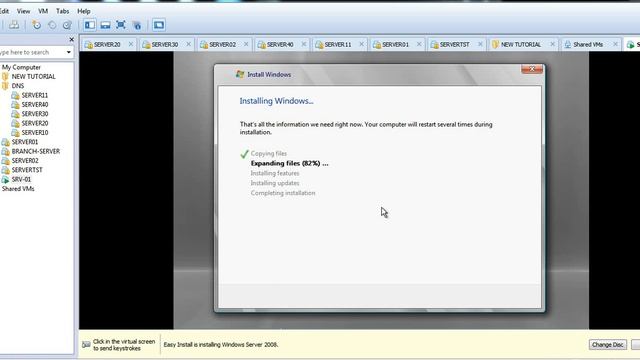Toggle the thumbnail bar icon
This screenshot has width=640, height=360.
pyautogui.click(x=105, y=25)
